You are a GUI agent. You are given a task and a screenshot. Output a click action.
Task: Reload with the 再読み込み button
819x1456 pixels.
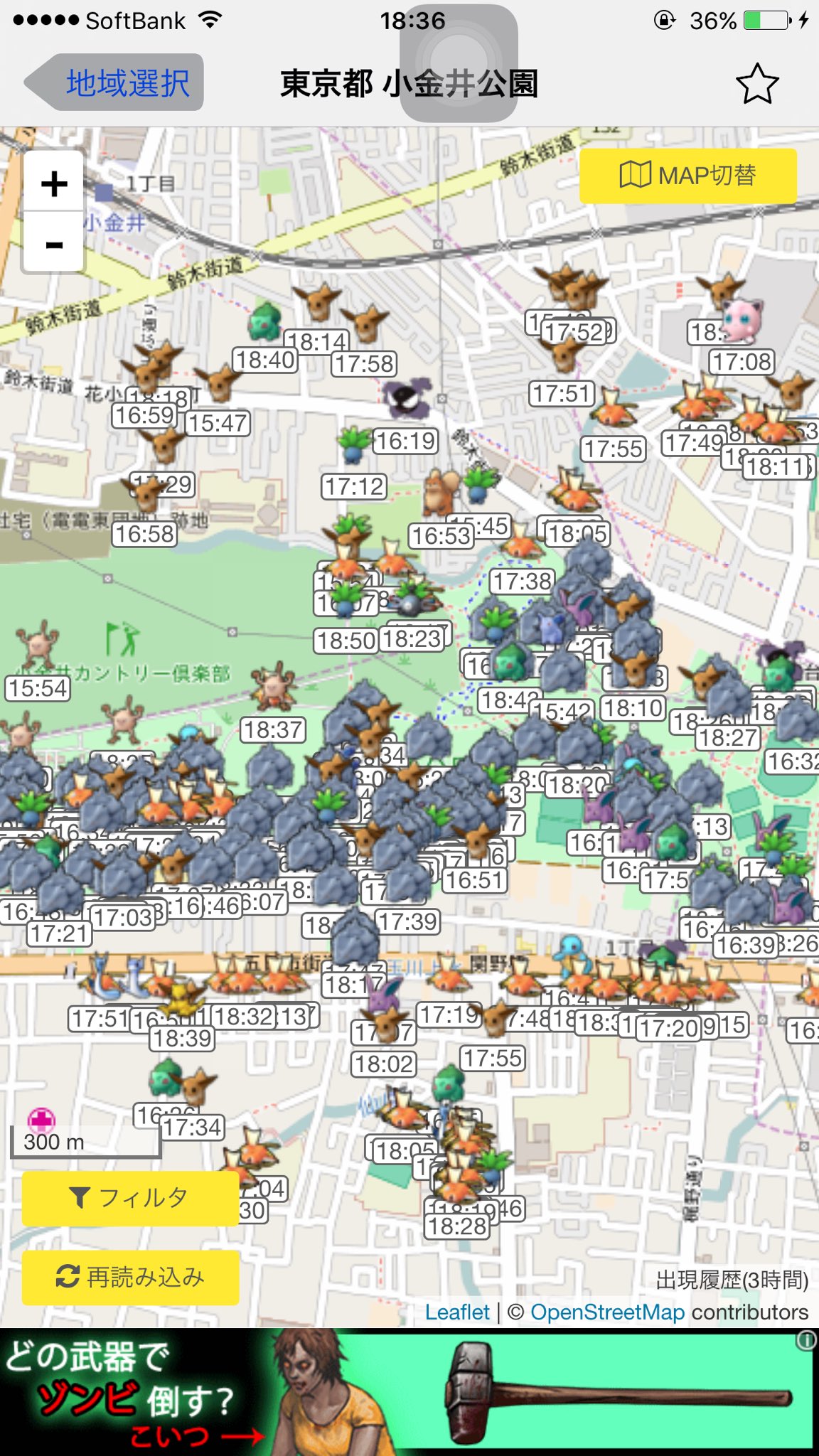130,1278
